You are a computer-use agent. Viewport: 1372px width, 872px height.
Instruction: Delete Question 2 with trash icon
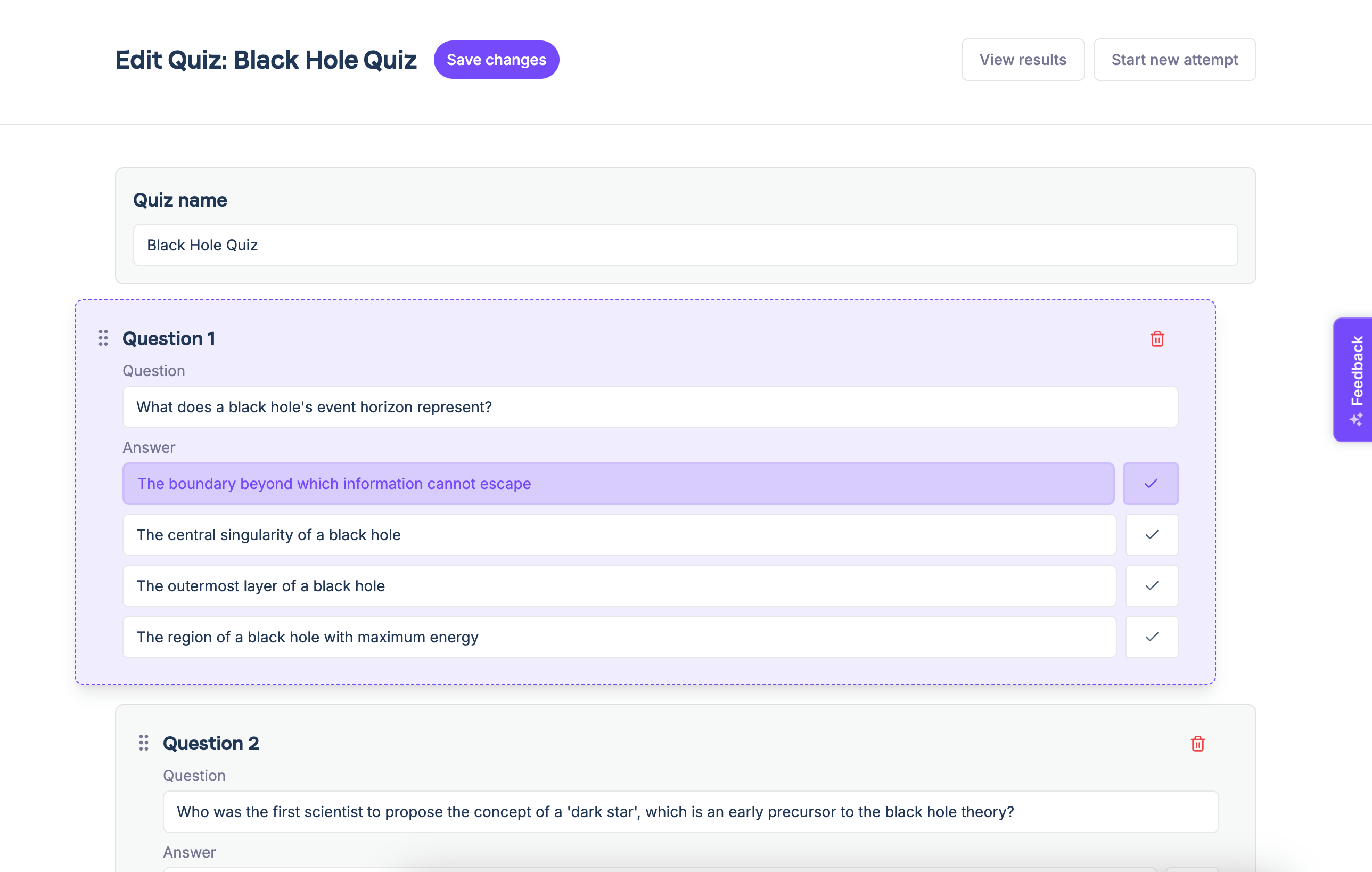1197,744
